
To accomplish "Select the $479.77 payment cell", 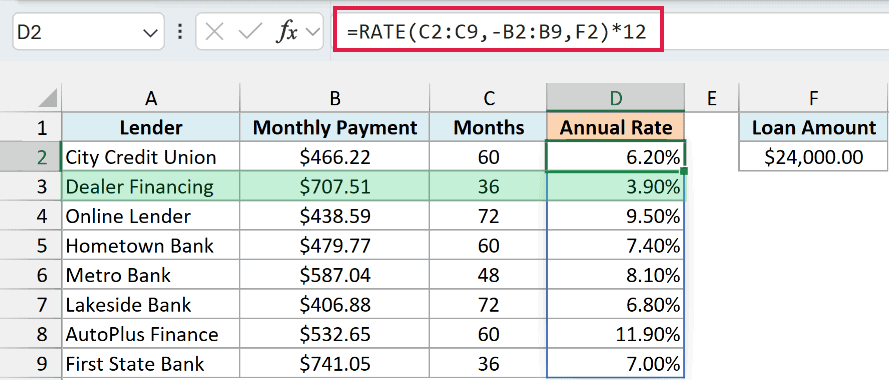I will [335, 246].
